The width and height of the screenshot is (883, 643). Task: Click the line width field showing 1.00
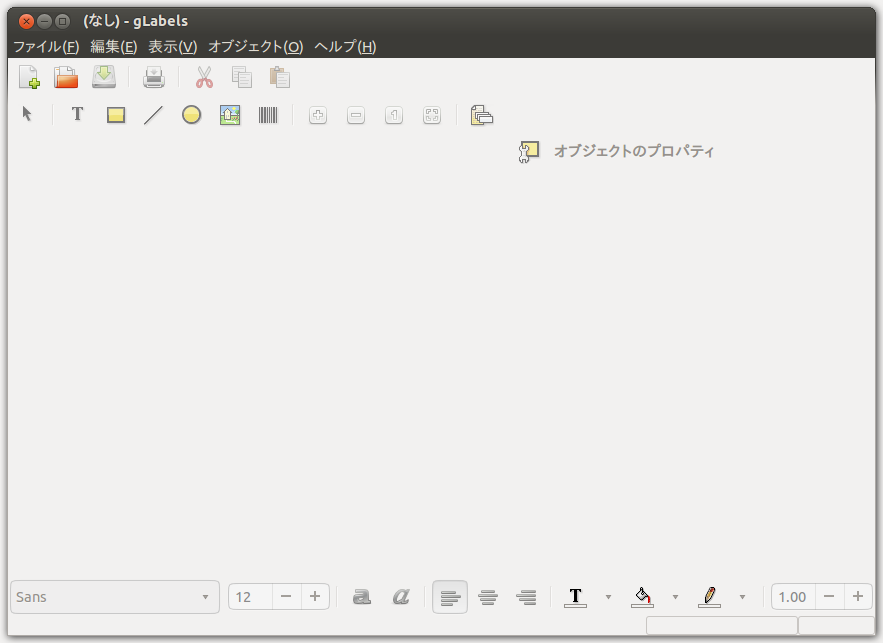[793, 597]
